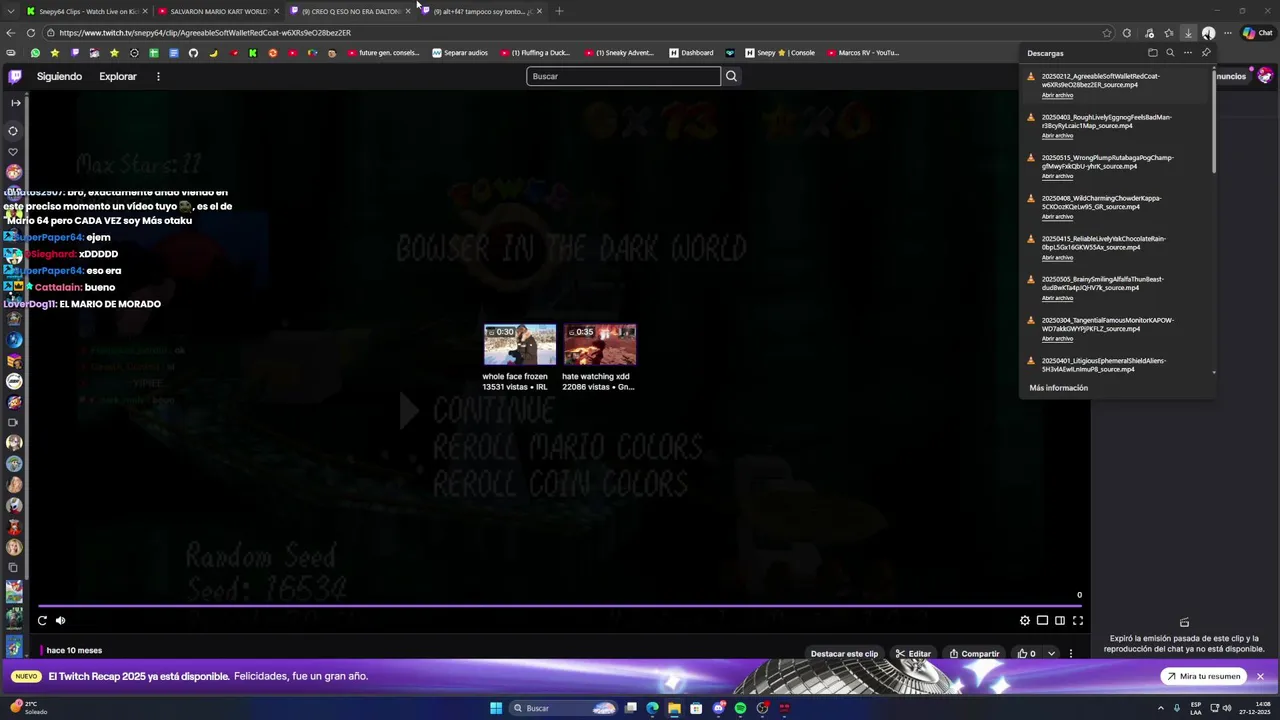Open the browser settings three-dot menu
The image size is (1280, 720).
click(x=1228, y=33)
